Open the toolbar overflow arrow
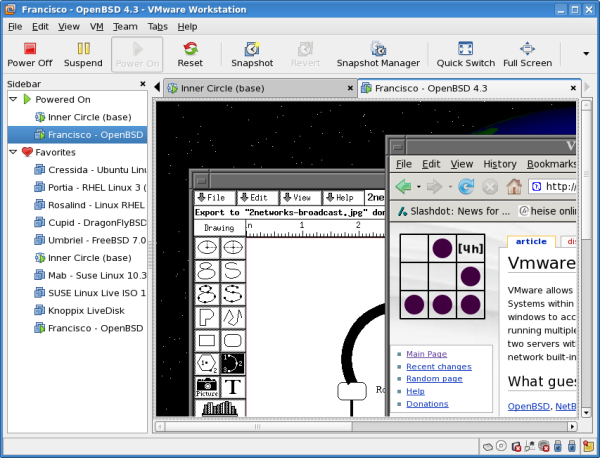600x458 pixels. coord(586,54)
